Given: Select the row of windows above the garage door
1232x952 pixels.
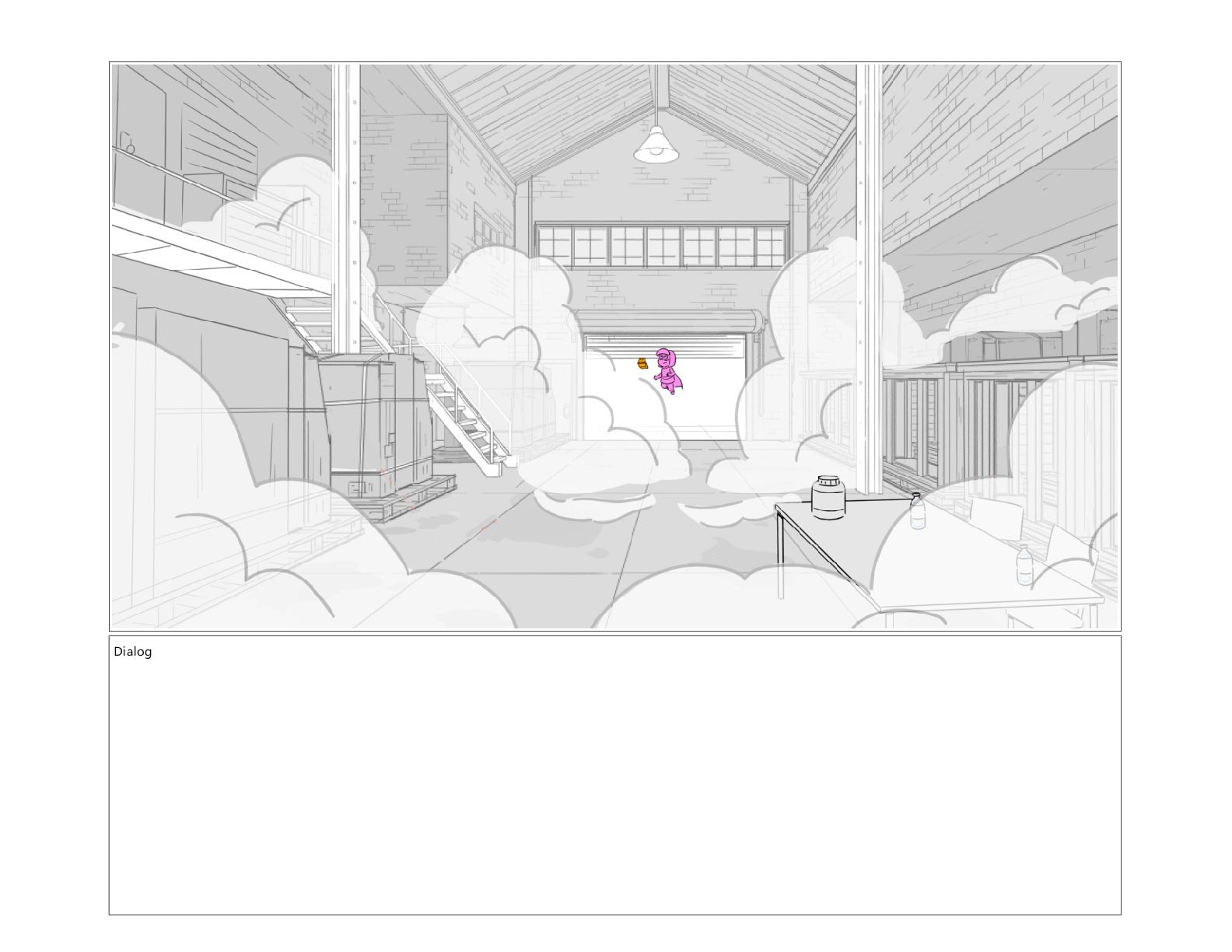Looking at the screenshot, I should click(x=662, y=244).
